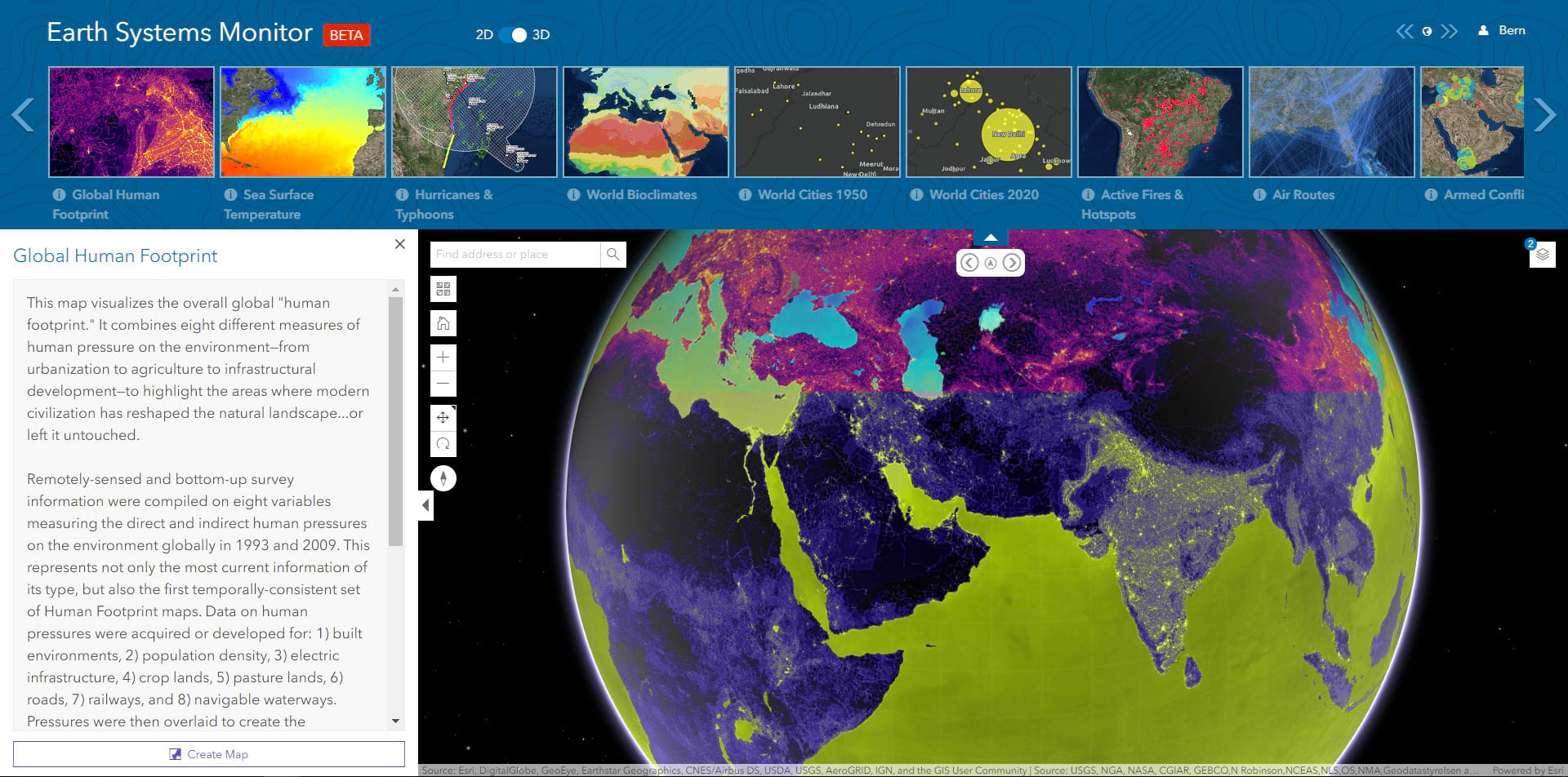Click the World Cities 1950 caption
1568x777 pixels.
[x=813, y=194]
